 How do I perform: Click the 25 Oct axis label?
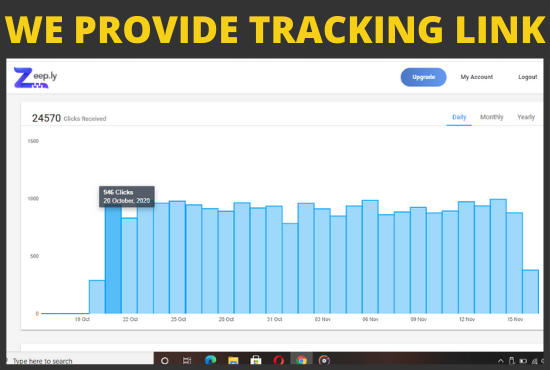(178, 319)
